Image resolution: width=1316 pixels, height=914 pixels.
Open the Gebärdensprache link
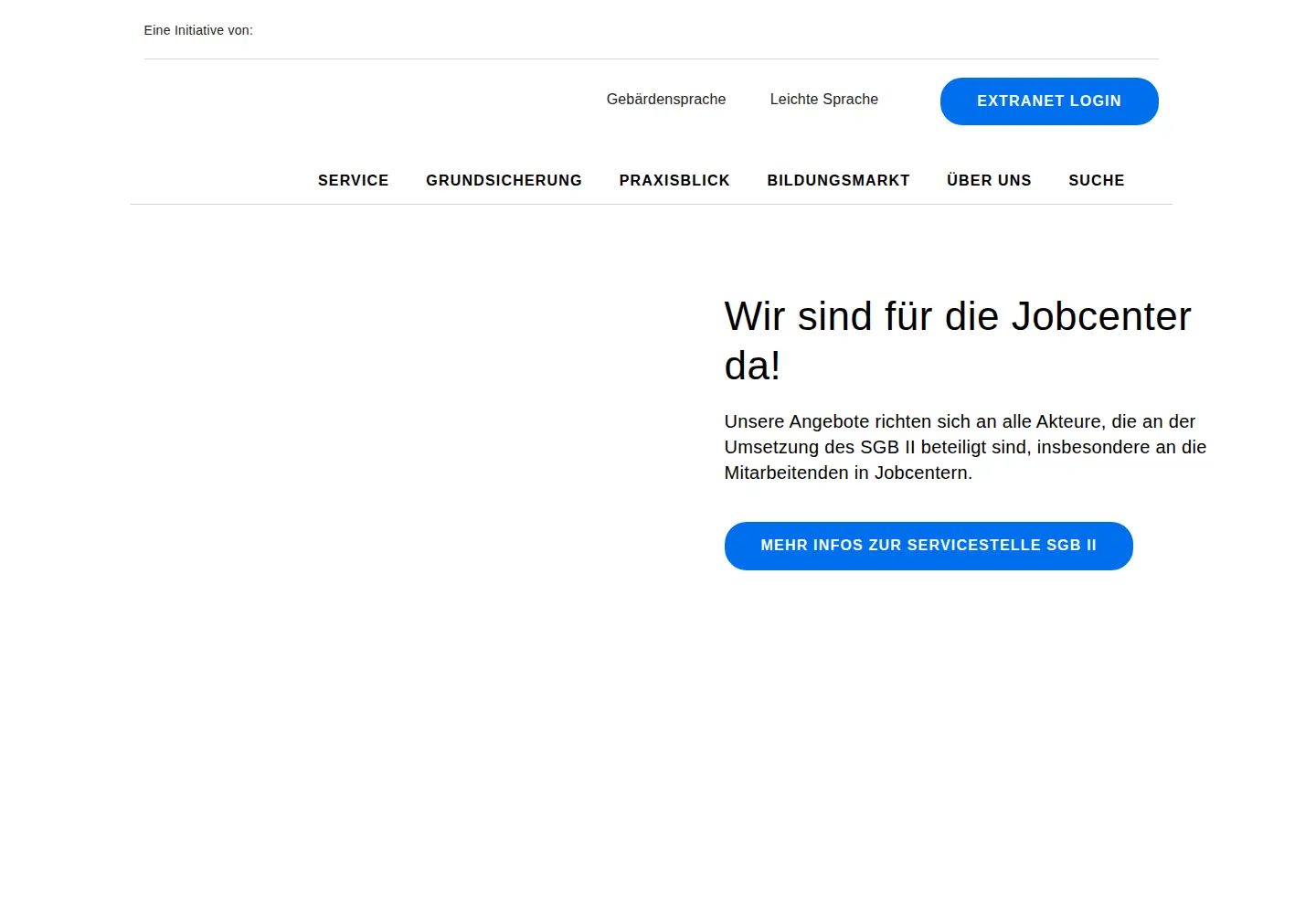[x=666, y=99]
